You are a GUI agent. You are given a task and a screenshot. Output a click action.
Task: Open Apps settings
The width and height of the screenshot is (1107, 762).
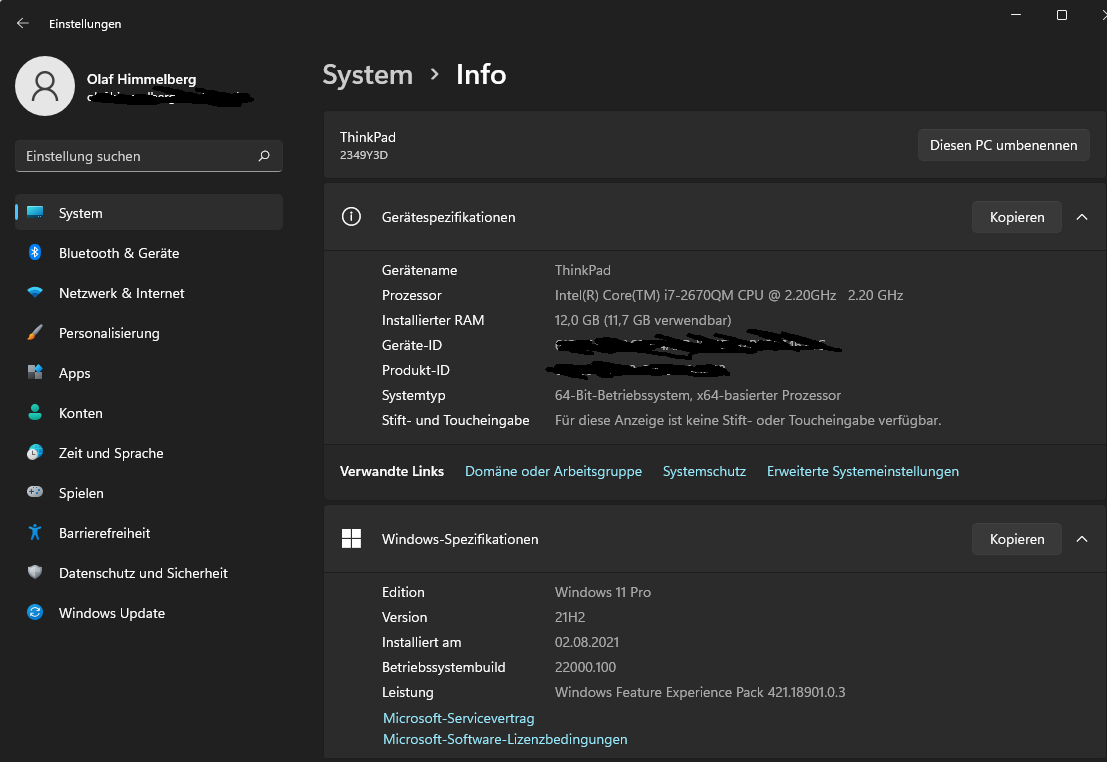pyautogui.click(x=149, y=373)
